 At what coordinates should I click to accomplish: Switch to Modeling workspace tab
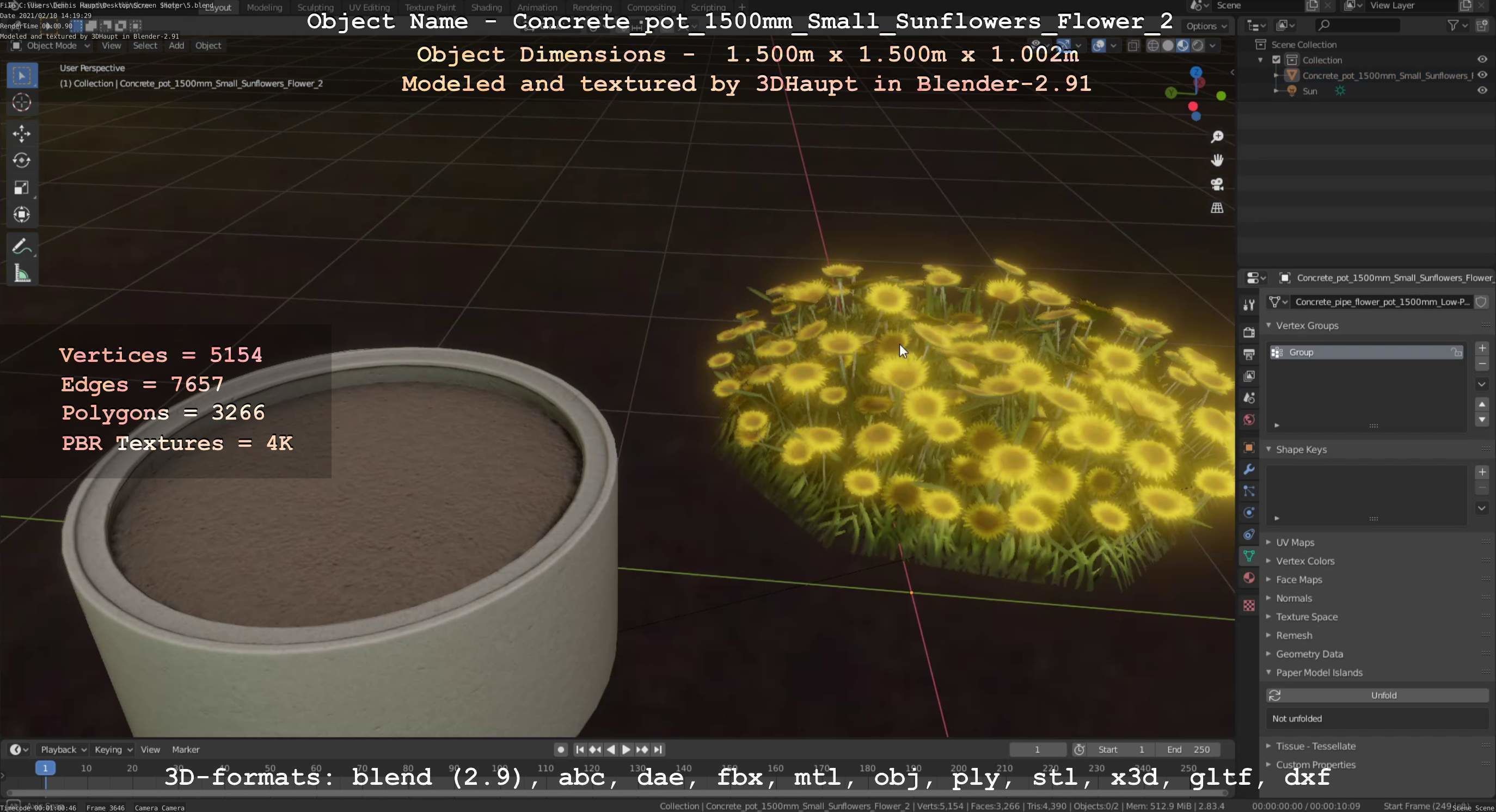pyautogui.click(x=264, y=8)
